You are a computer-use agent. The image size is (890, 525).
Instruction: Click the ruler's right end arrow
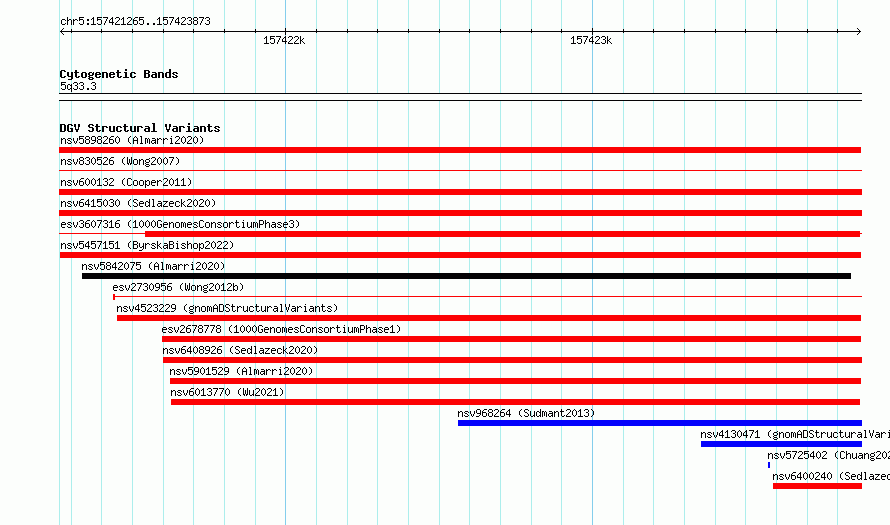(858, 32)
